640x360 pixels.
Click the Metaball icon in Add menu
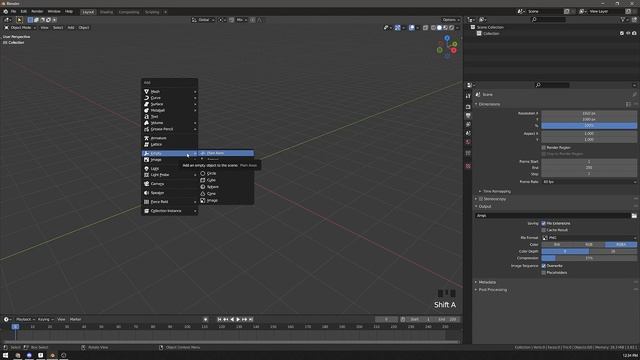[146, 110]
